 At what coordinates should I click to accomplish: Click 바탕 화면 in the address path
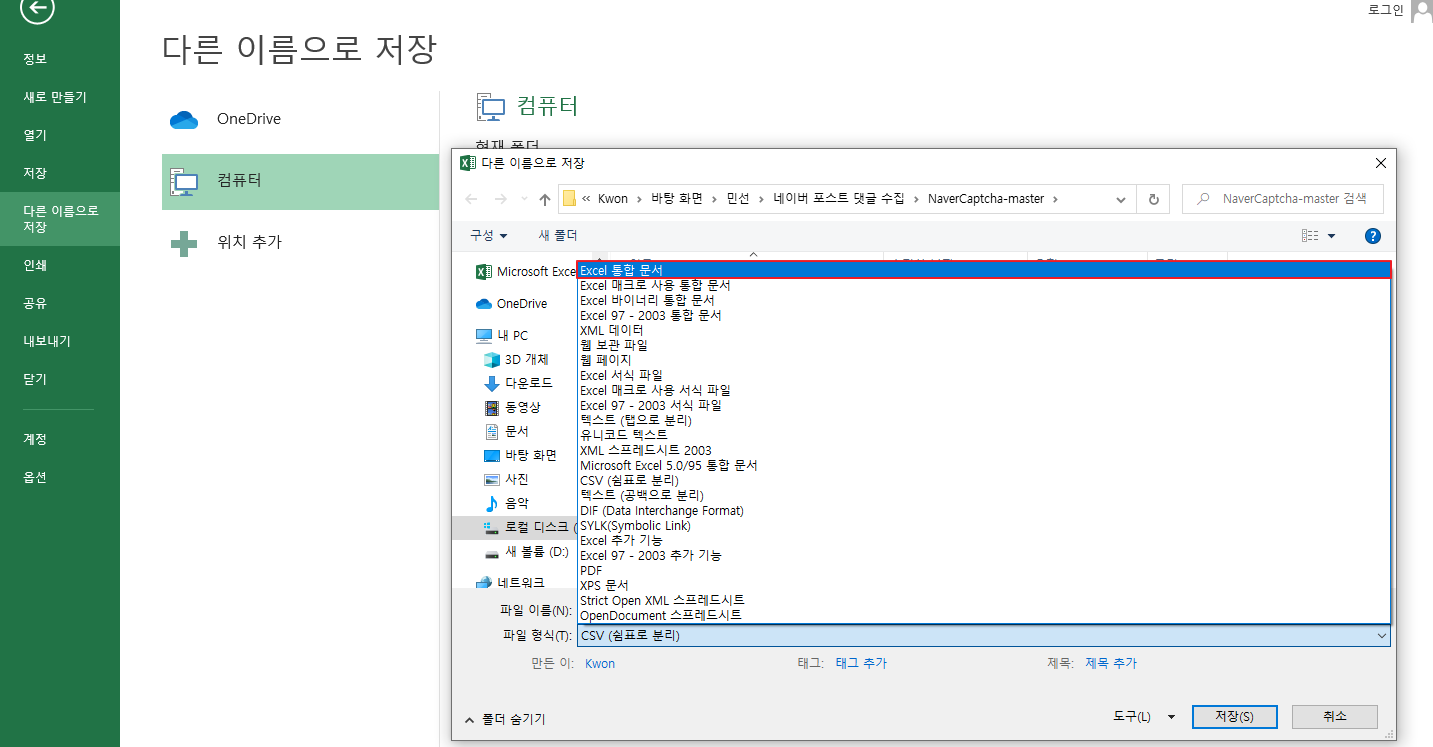pyautogui.click(x=677, y=199)
